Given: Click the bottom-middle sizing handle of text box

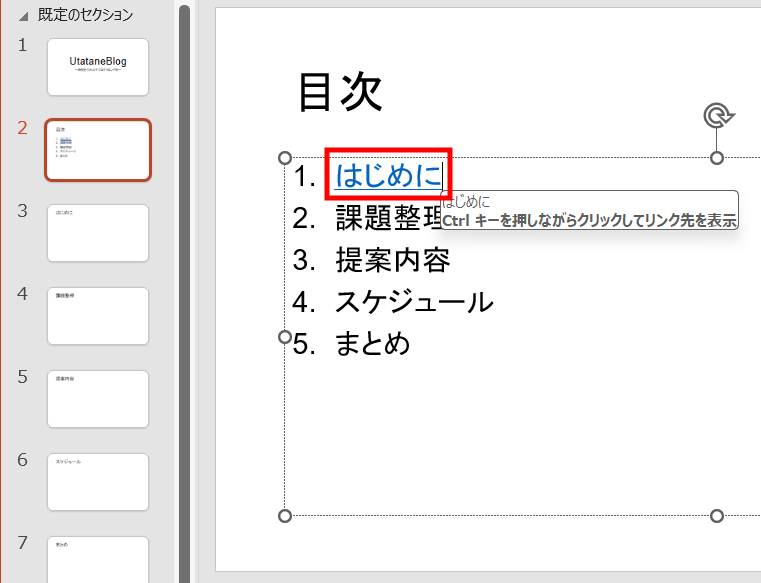Looking at the screenshot, I should point(717,516).
